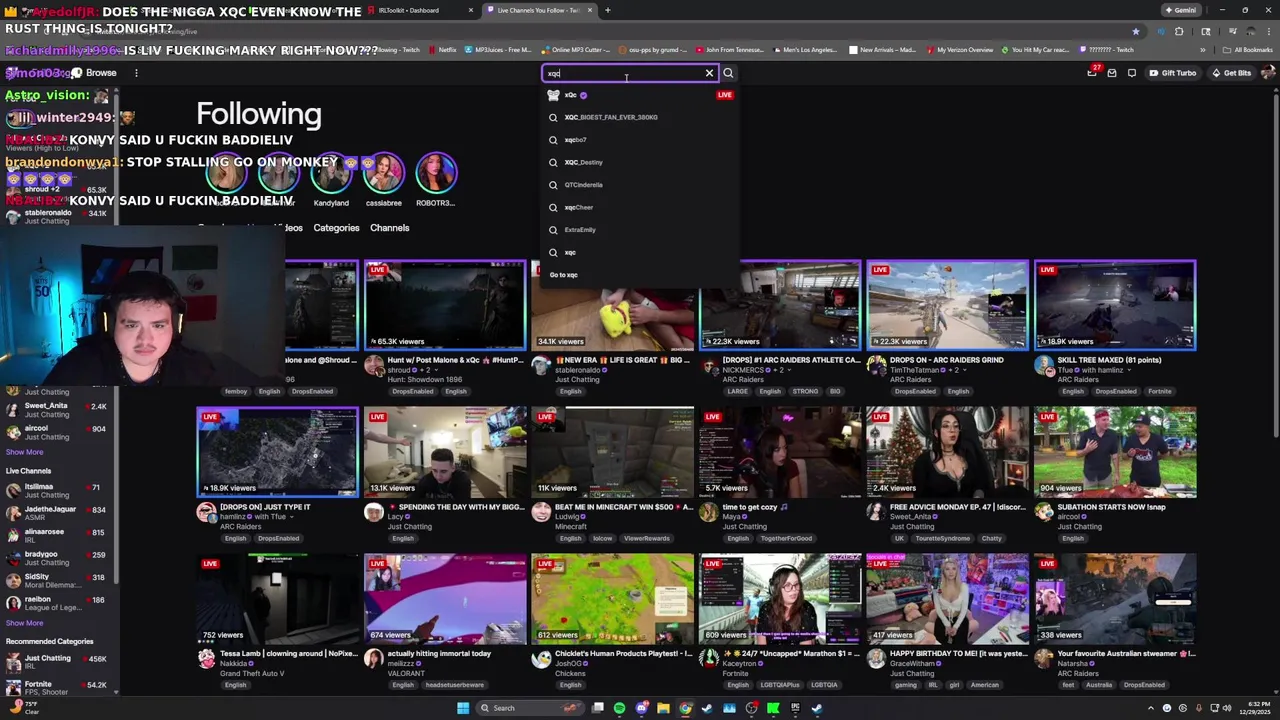Open File Explorer from the taskbar

click(x=663, y=708)
